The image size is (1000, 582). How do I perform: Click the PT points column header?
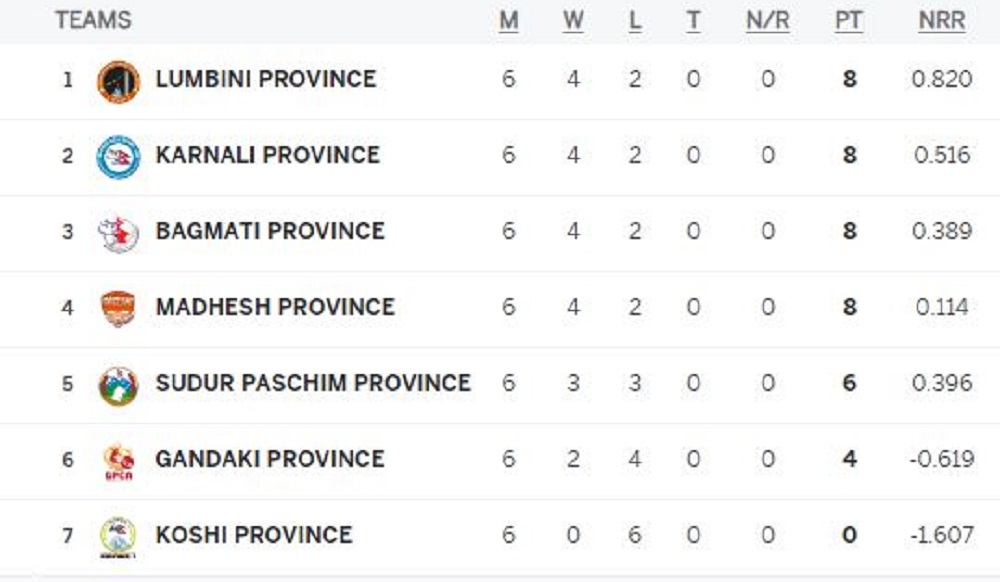(849, 21)
